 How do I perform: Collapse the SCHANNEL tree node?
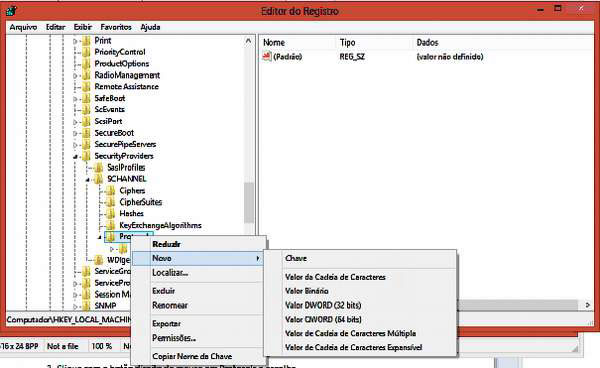pos(87,179)
